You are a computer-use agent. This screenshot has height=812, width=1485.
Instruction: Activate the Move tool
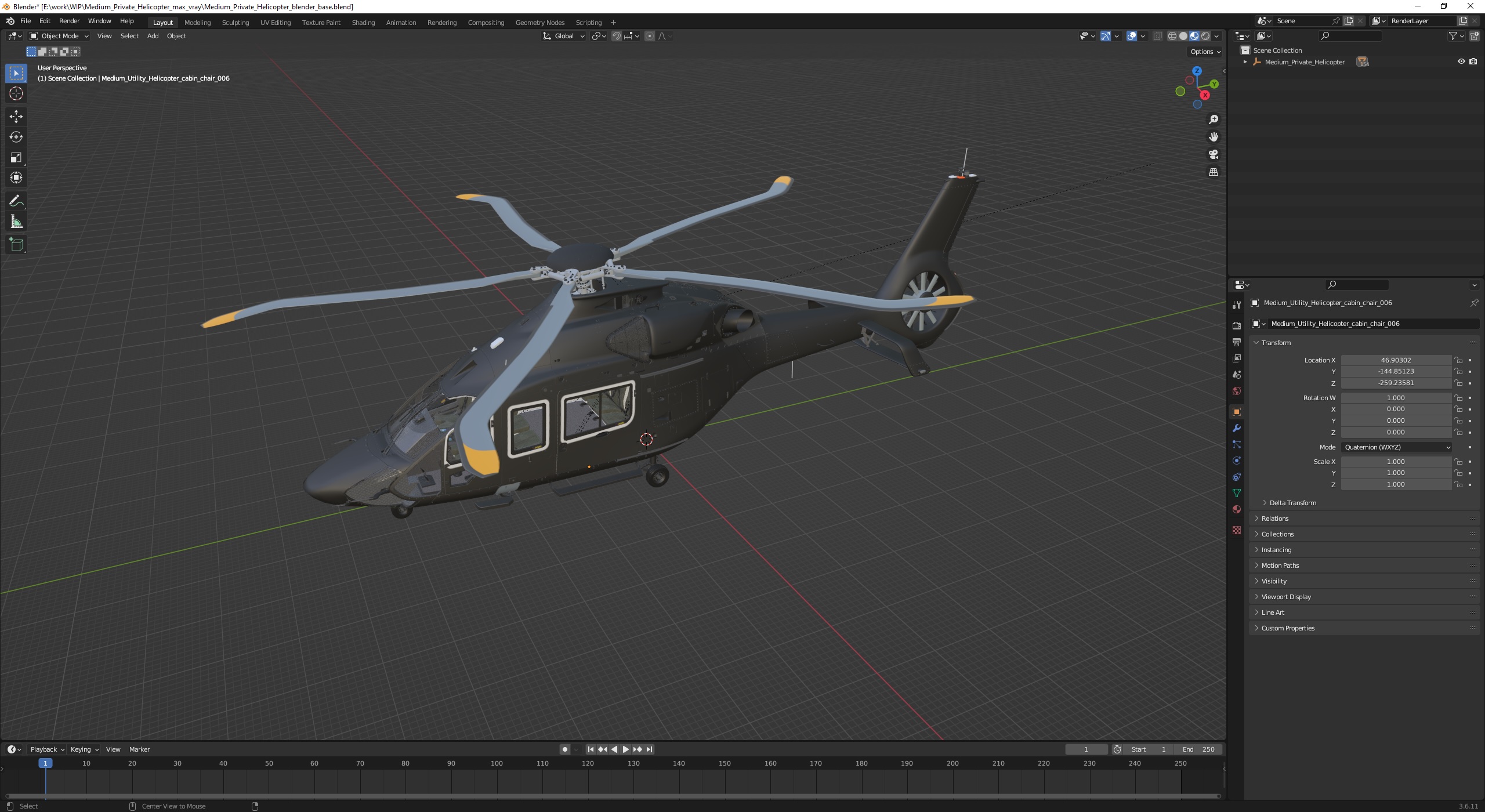pyautogui.click(x=16, y=117)
